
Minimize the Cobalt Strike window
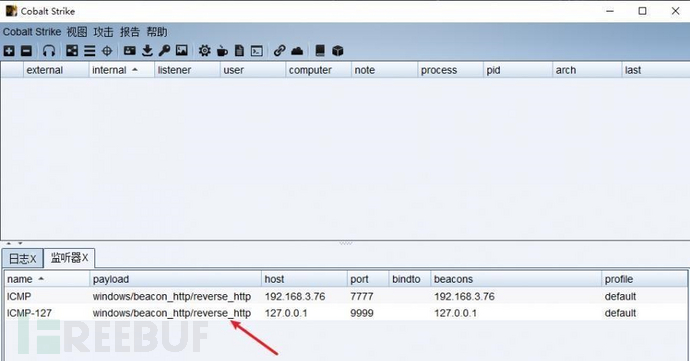click(609, 11)
